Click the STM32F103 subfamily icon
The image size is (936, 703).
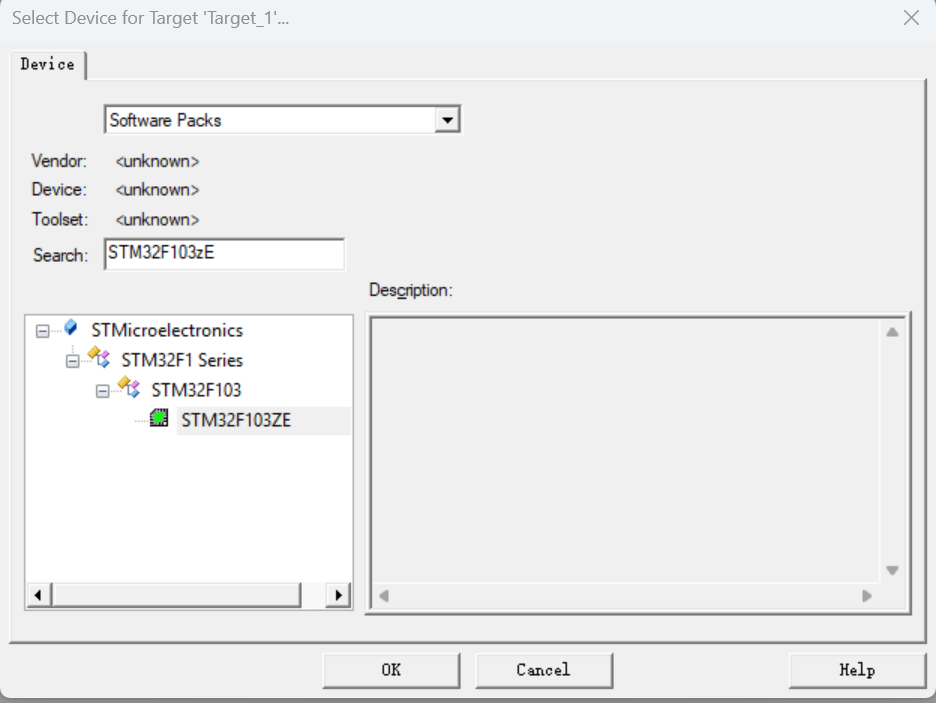129,389
